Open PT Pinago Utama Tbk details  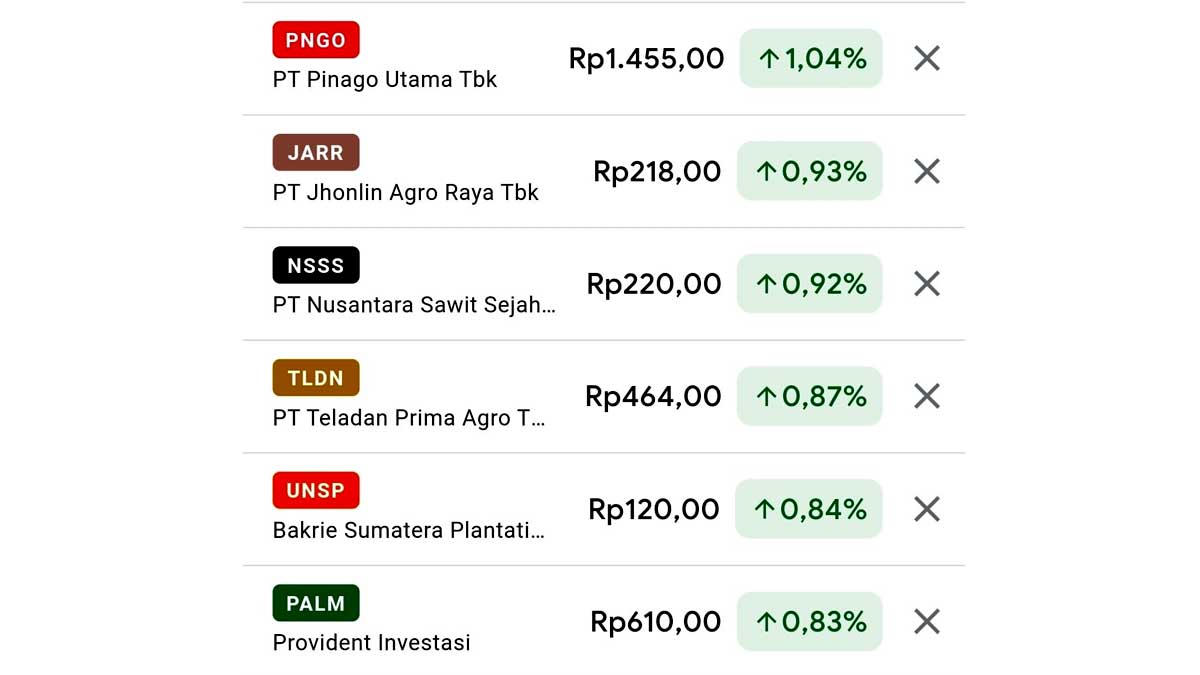tap(384, 79)
